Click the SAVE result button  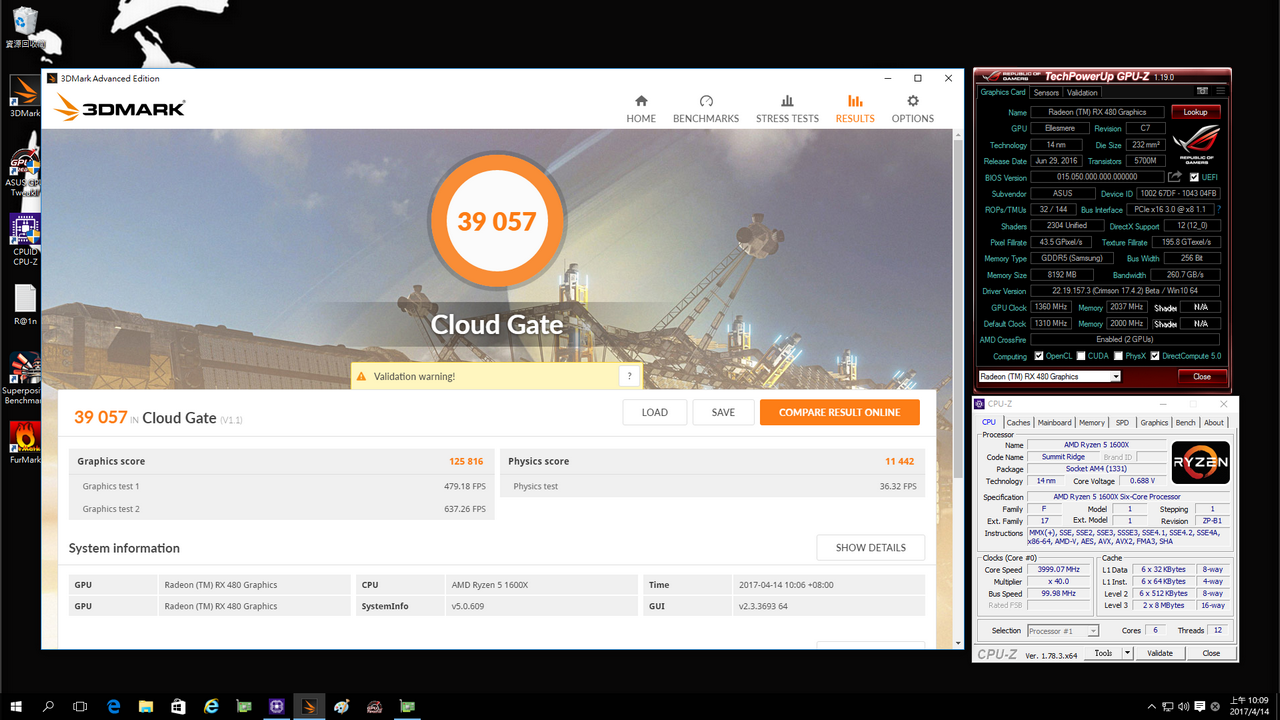tap(723, 412)
